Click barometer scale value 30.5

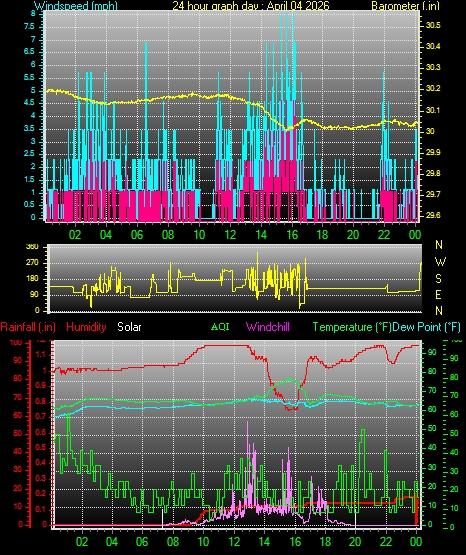pos(433,25)
